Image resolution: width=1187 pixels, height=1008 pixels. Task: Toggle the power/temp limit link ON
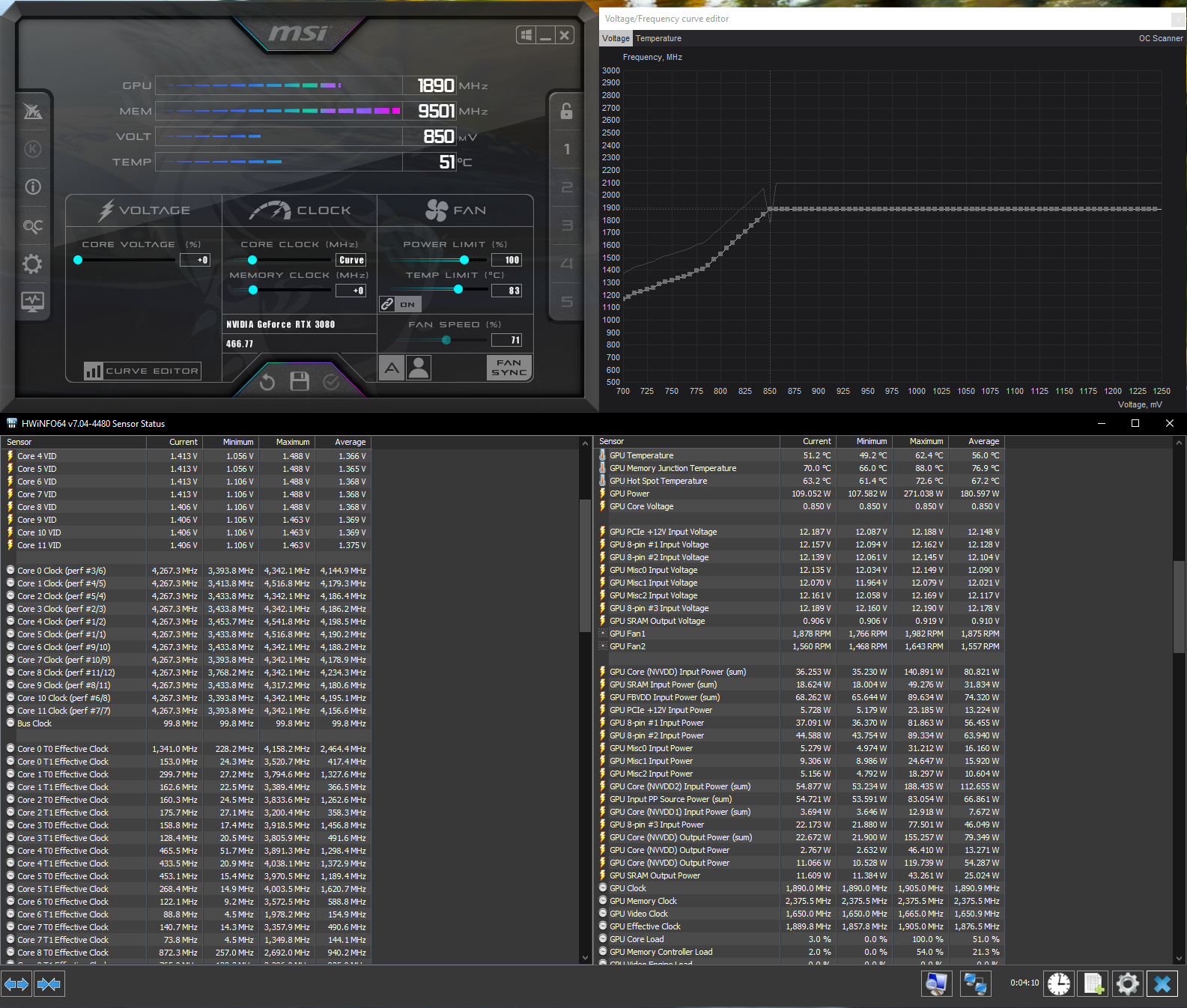pyautogui.click(x=400, y=304)
